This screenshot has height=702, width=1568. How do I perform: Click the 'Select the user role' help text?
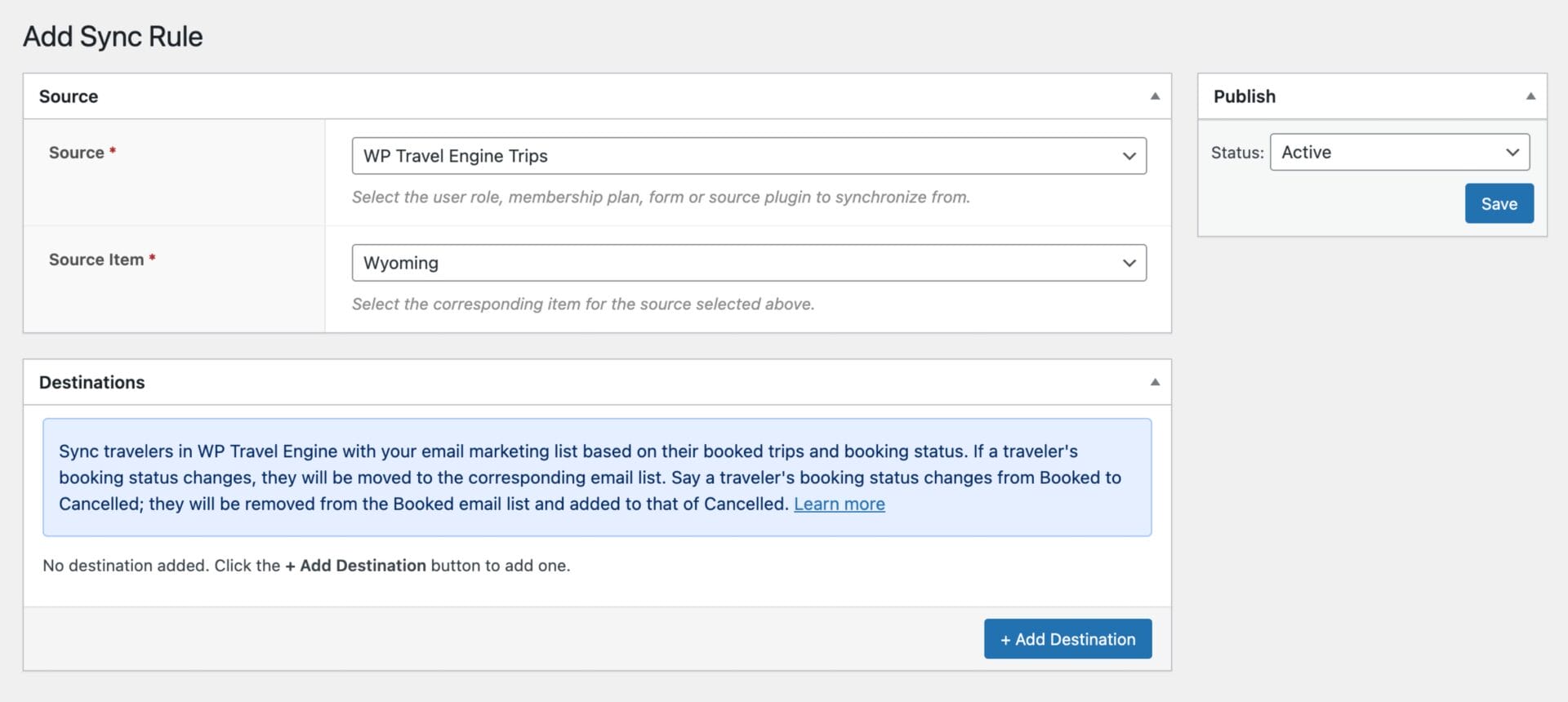tap(661, 197)
